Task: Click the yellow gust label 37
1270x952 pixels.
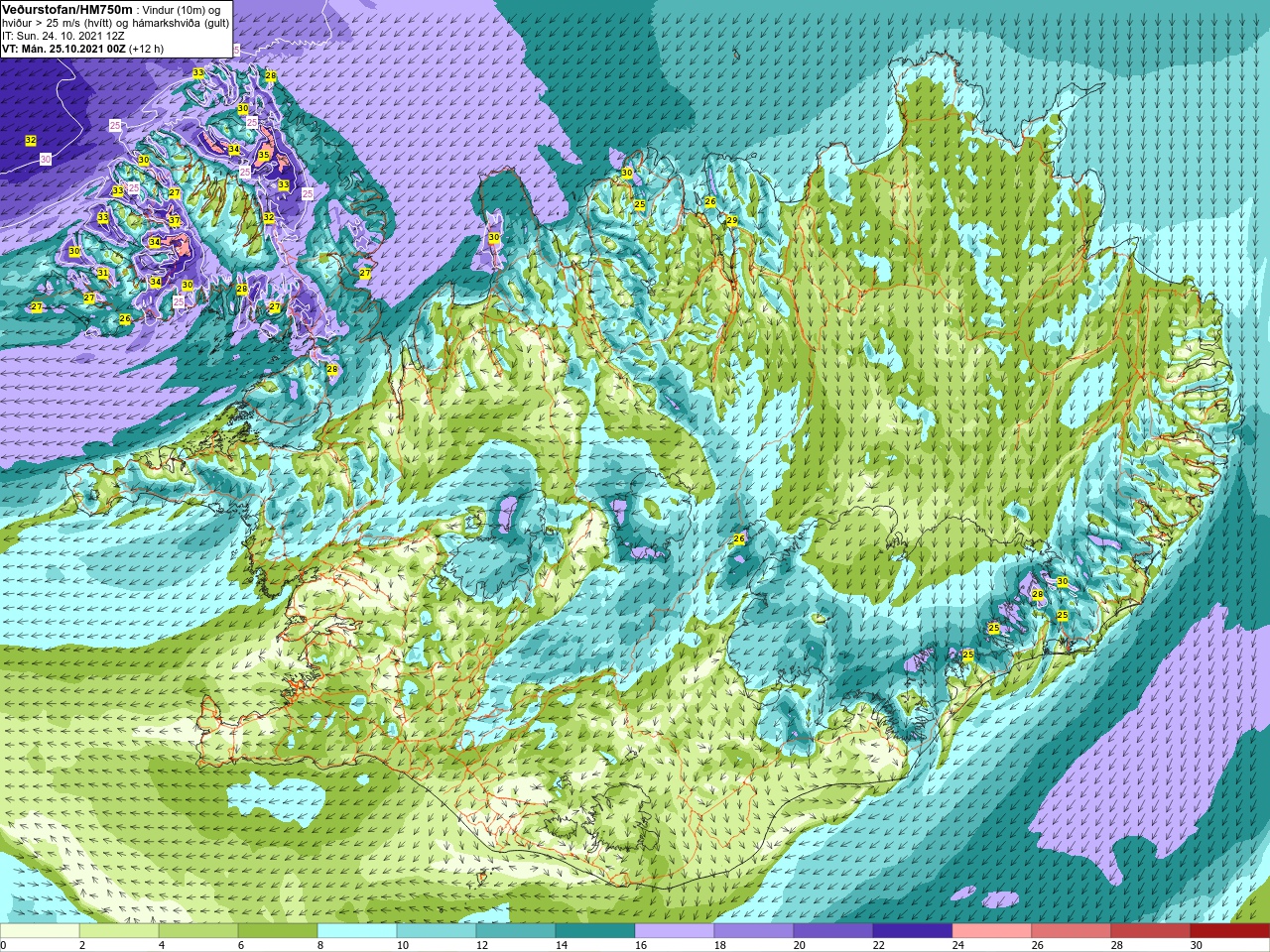Action: pos(175,220)
